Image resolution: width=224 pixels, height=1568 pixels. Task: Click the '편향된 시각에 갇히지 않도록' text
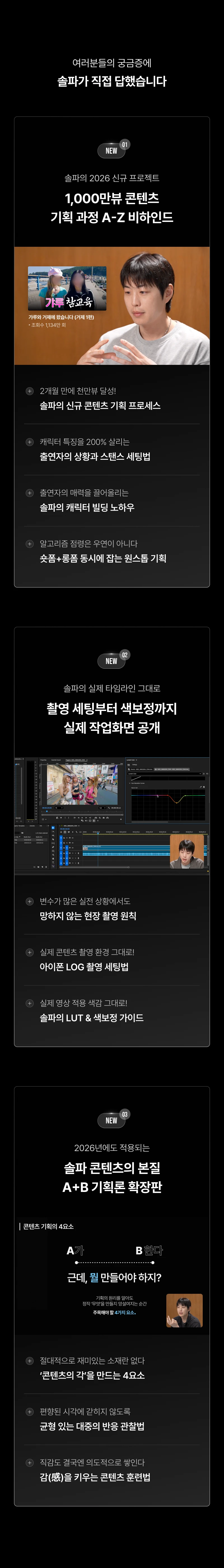click(85, 1412)
